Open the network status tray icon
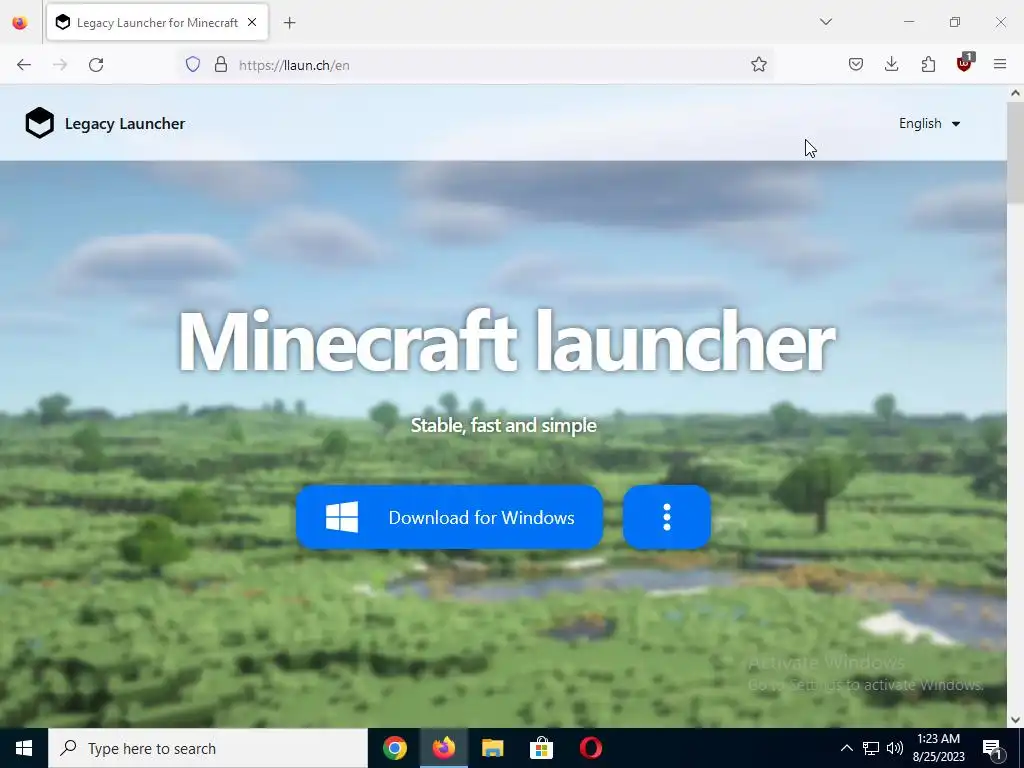The width and height of the screenshot is (1024, 768). coord(871,748)
